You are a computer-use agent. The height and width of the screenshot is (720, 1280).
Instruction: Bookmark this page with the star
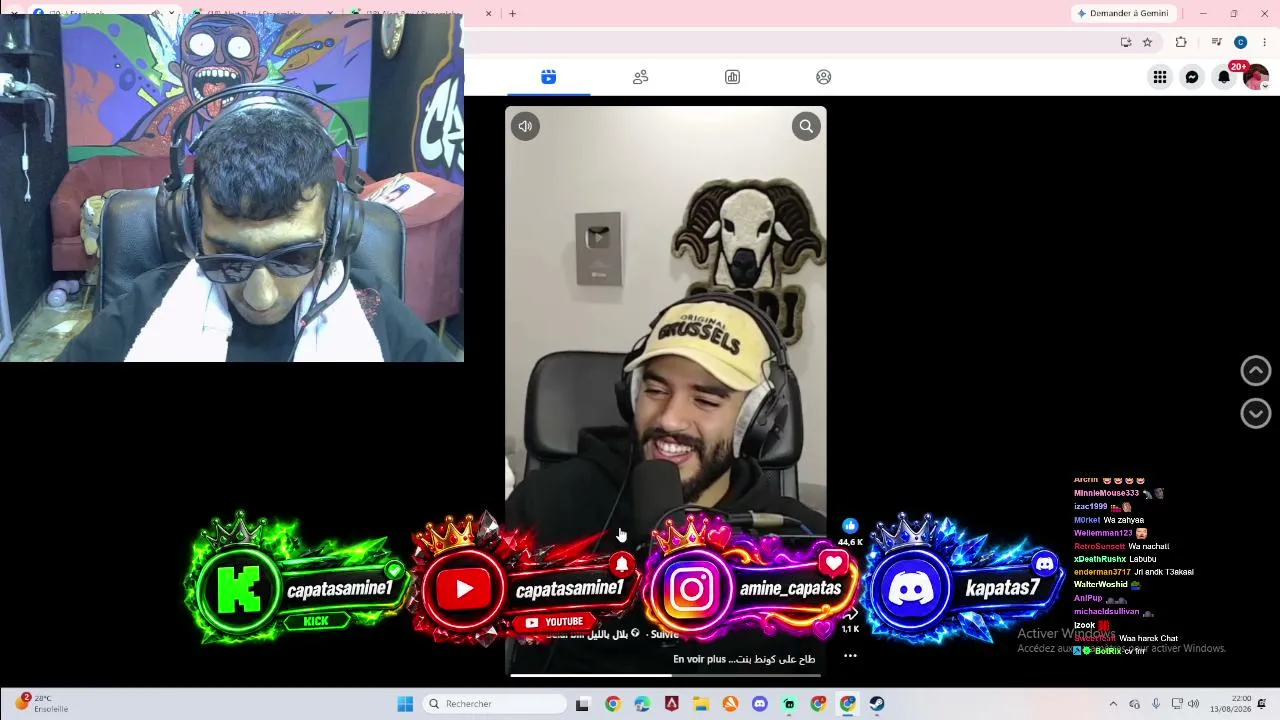pos(1147,42)
